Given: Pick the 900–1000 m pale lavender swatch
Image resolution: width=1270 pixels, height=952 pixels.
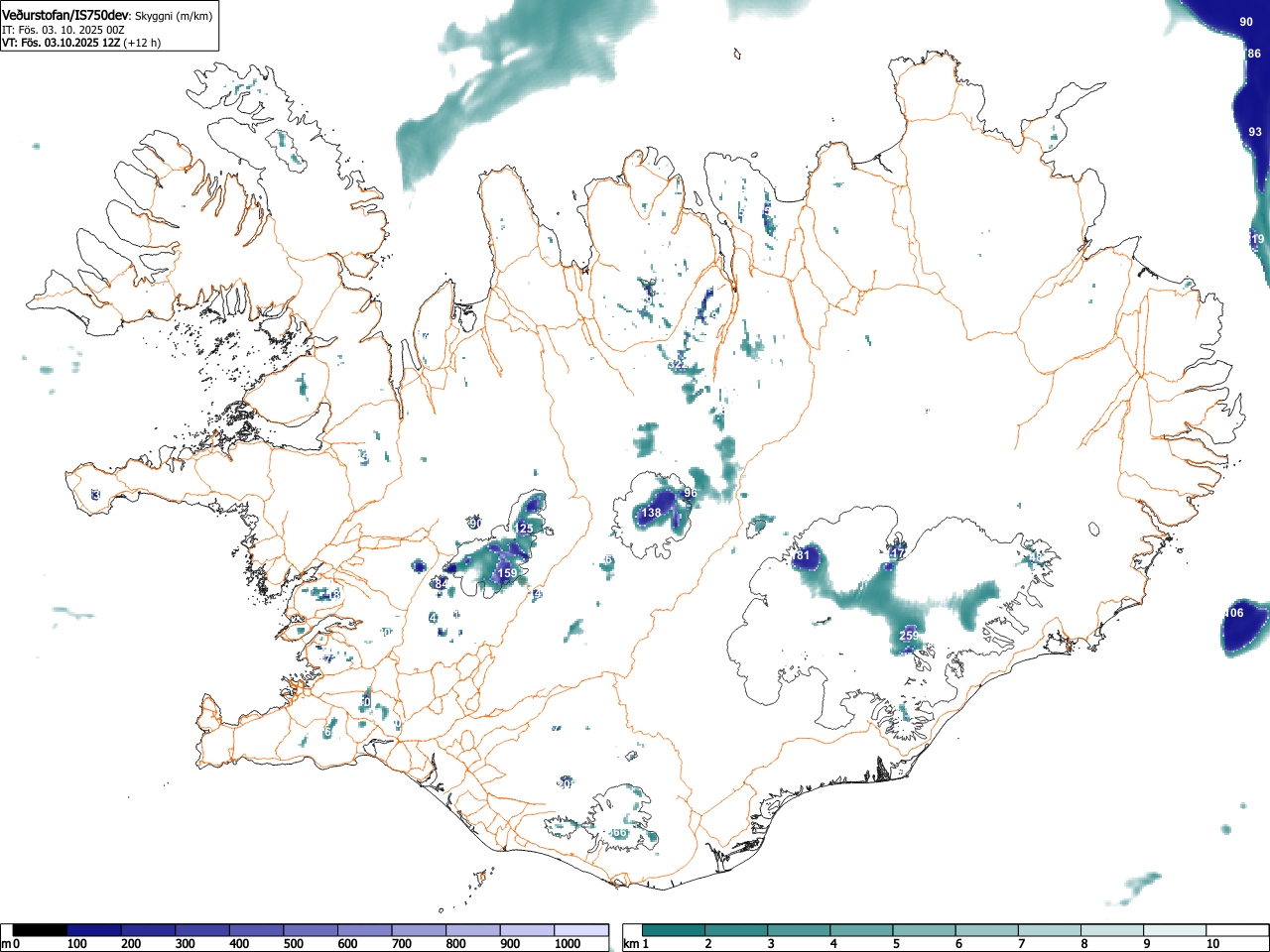Looking at the screenshot, I should 528,930.
